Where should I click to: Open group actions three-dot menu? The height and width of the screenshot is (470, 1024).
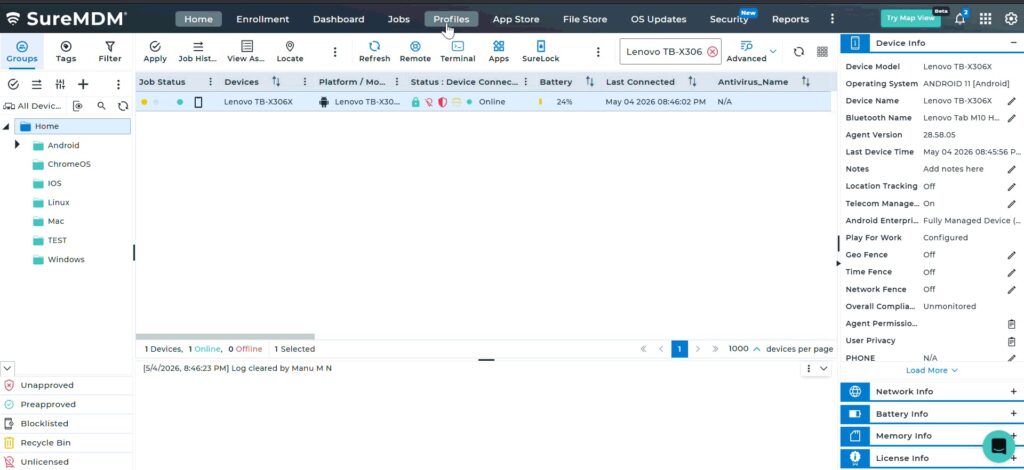[118, 84]
